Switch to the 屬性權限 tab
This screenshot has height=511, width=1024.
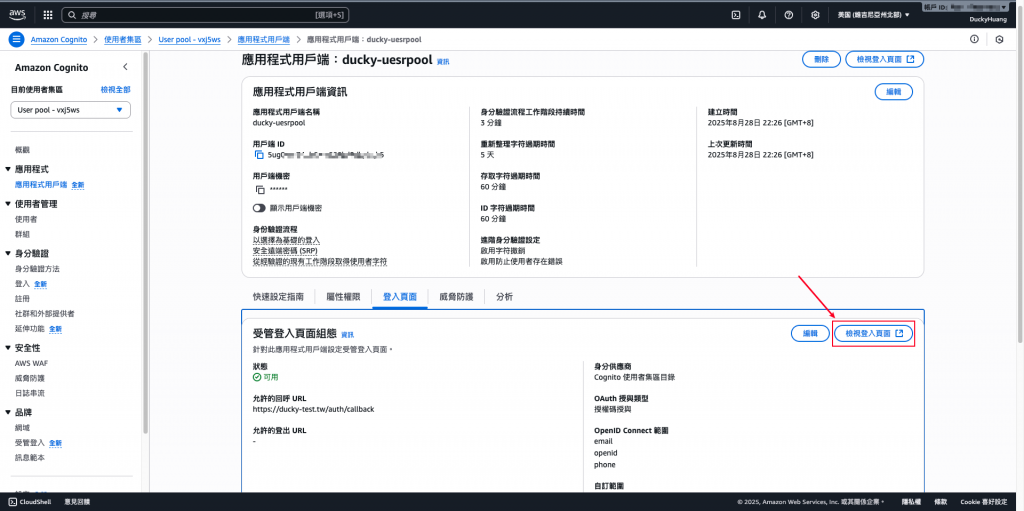[x=343, y=297]
